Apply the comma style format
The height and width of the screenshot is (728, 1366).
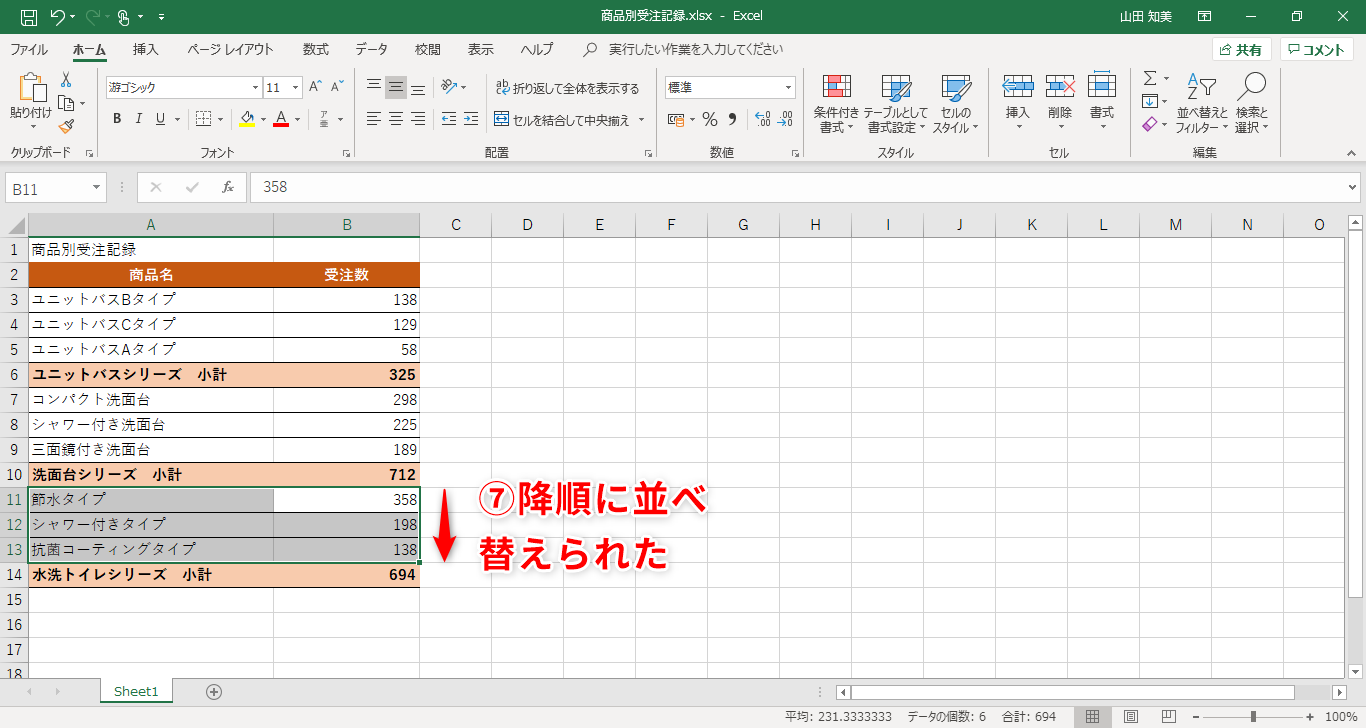[732, 119]
